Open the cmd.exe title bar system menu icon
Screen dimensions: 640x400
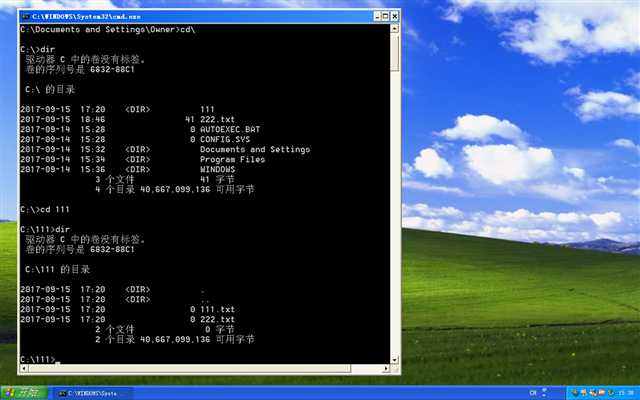(26, 17)
